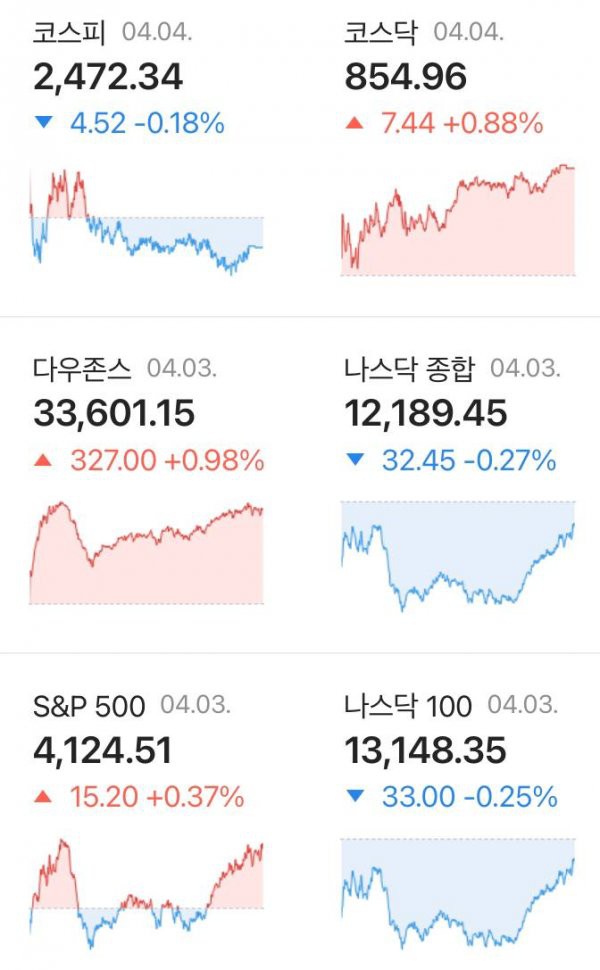Click the blue down arrow under 코스피
This screenshot has height=970, width=600.
point(44,122)
